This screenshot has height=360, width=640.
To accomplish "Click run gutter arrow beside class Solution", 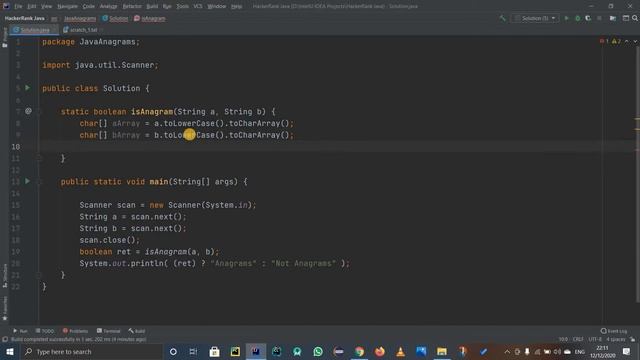I will coord(27,88).
